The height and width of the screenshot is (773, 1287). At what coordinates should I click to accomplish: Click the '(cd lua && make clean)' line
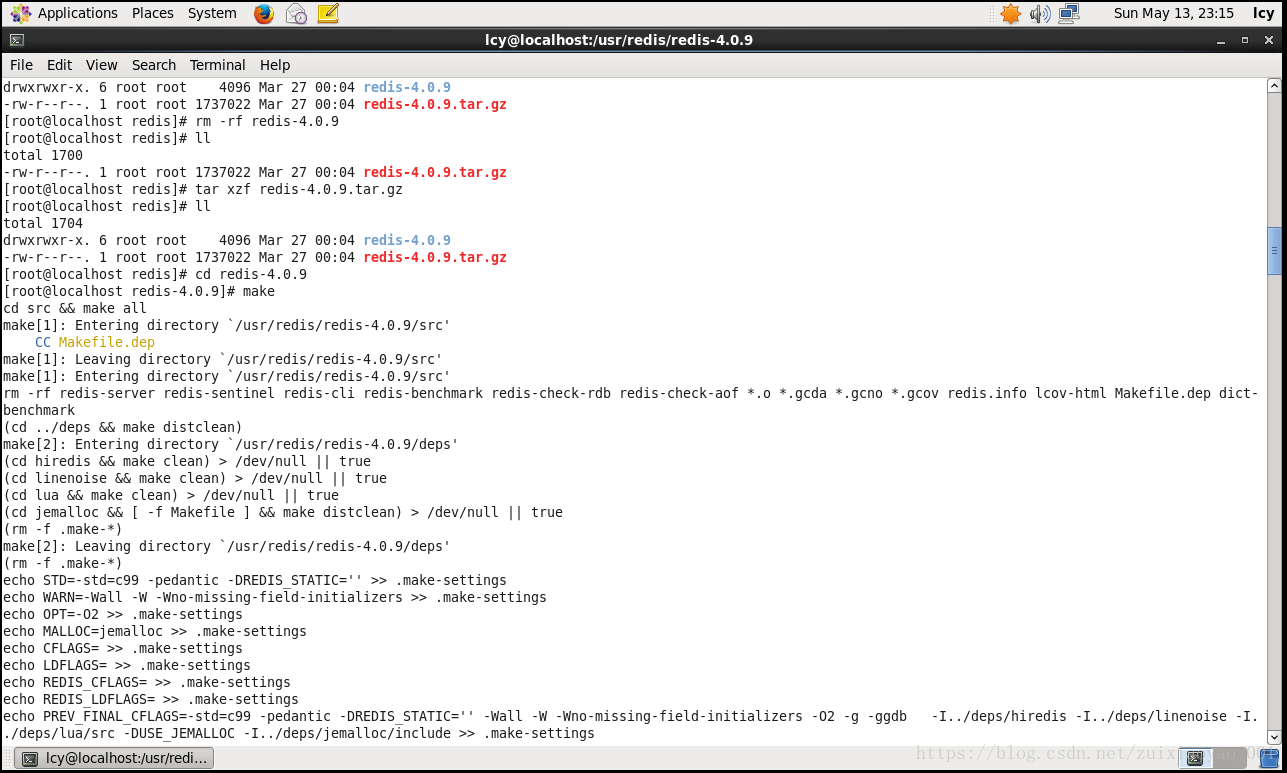[171, 495]
